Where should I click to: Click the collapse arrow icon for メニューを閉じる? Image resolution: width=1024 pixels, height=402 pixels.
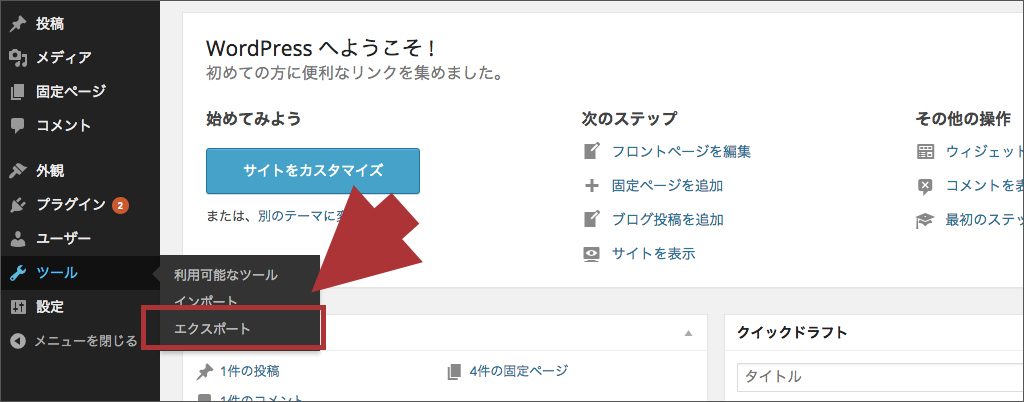click(x=18, y=341)
